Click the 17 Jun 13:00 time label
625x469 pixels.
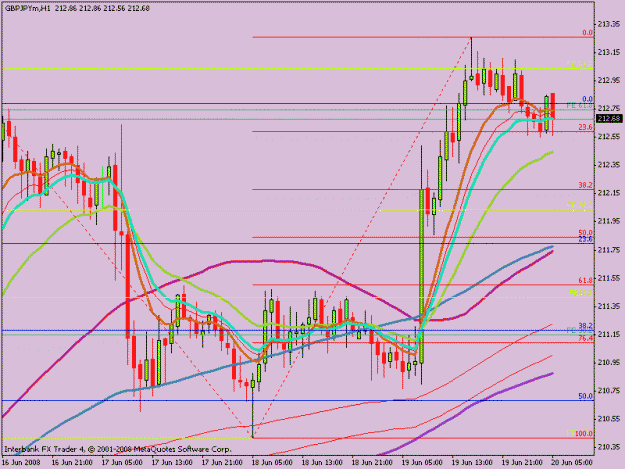point(172,463)
